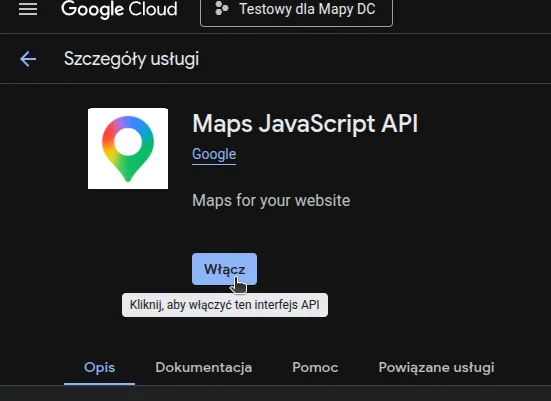Click the Maps JavaScript API pin logo
This screenshot has width=551, height=401.
[128, 148]
